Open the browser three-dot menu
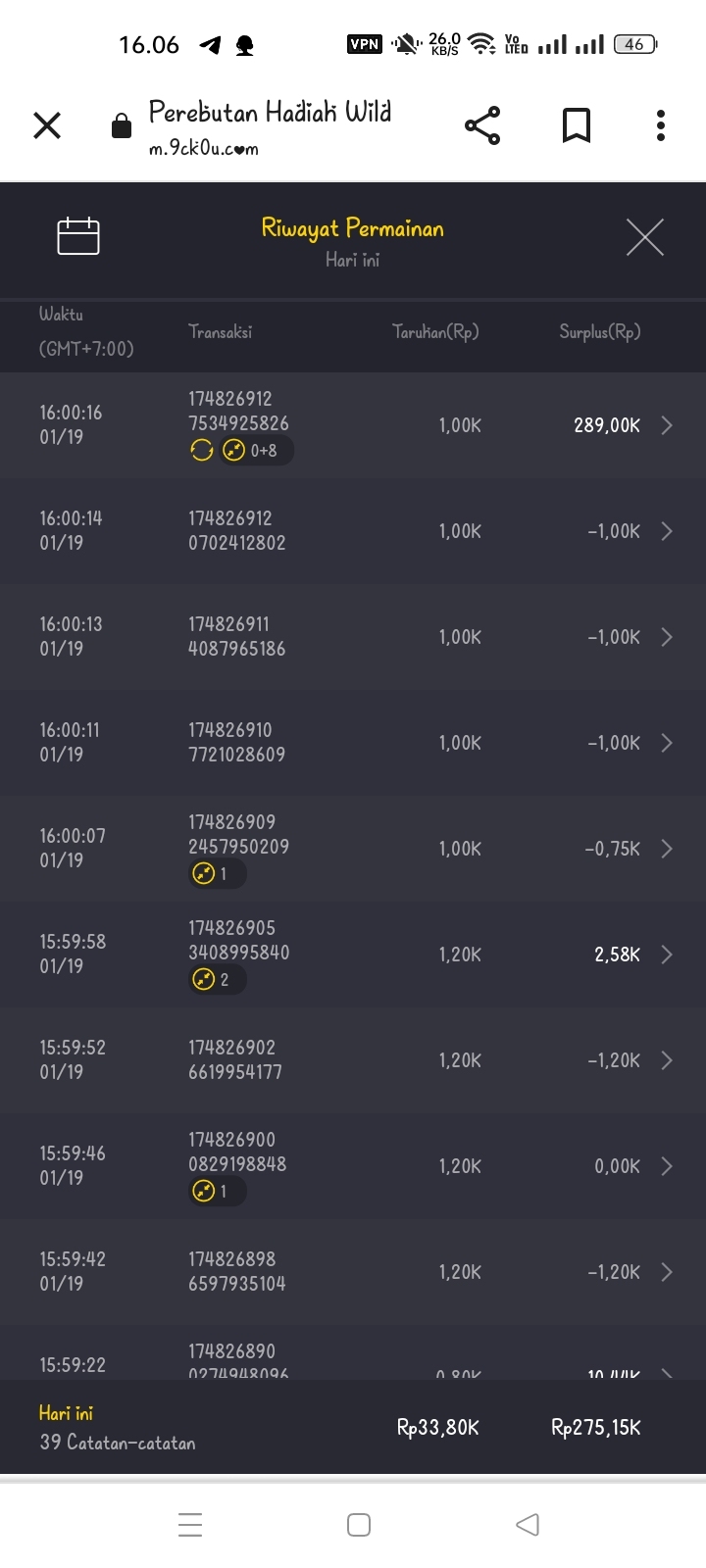The height and width of the screenshot is (1568, 706). point(660,125)
